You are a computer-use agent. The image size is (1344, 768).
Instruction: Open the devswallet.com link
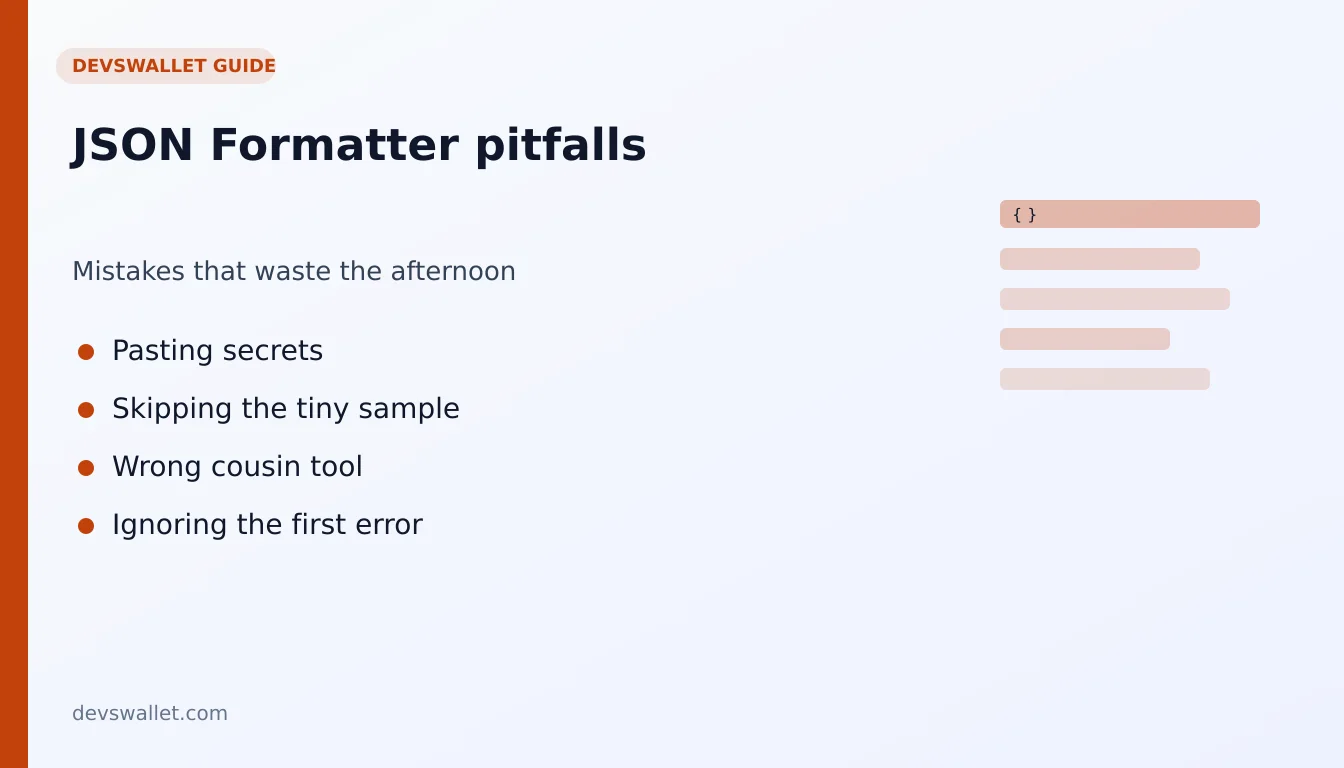150,713
